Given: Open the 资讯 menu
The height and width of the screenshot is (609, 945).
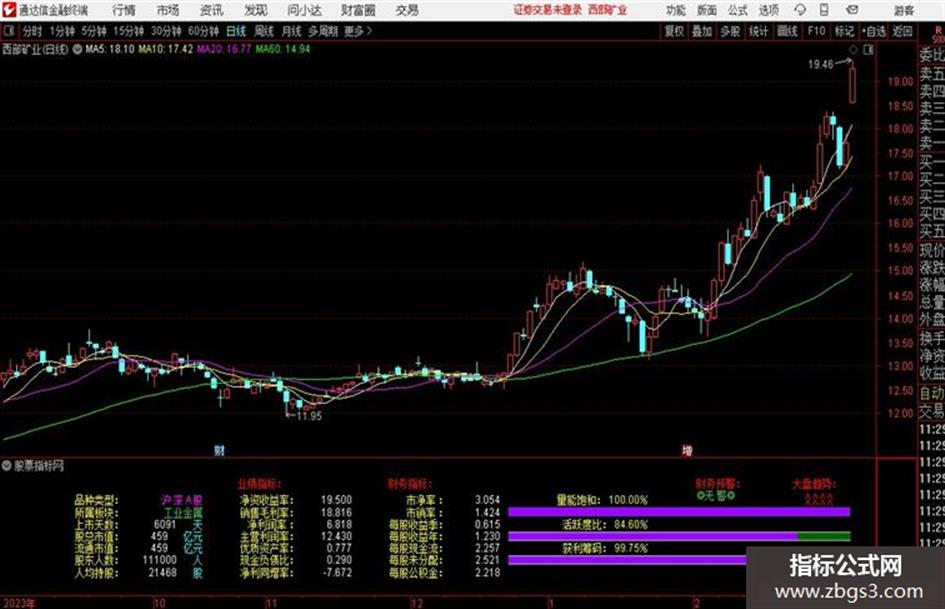Looking at the screenshot, I should pos(211,10).
